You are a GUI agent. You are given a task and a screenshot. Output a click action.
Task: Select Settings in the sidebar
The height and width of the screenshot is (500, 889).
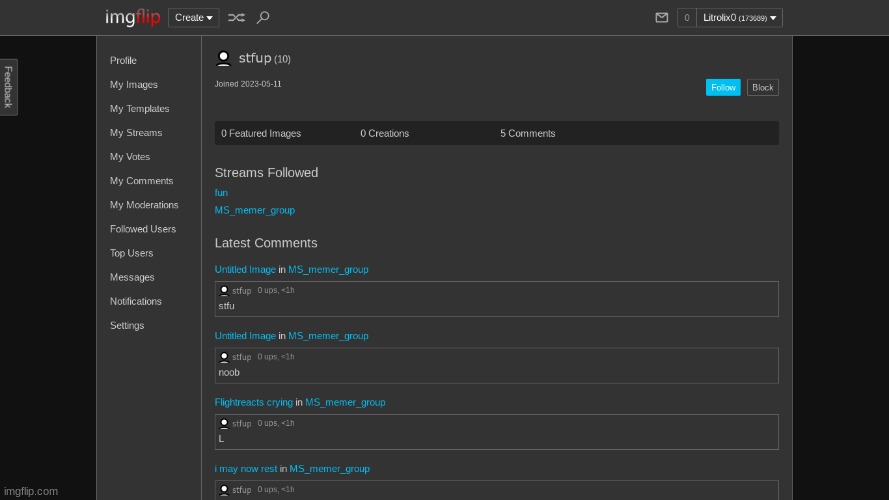pyautogui.click(x=127, y=325)
